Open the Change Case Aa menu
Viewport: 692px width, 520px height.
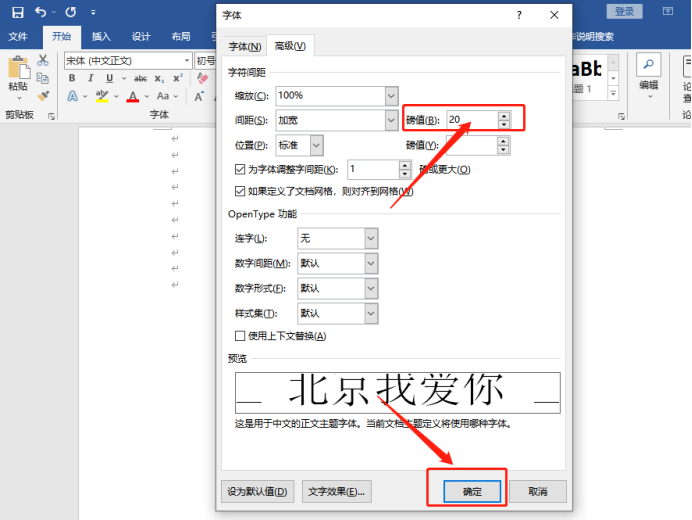coord(163,96)
